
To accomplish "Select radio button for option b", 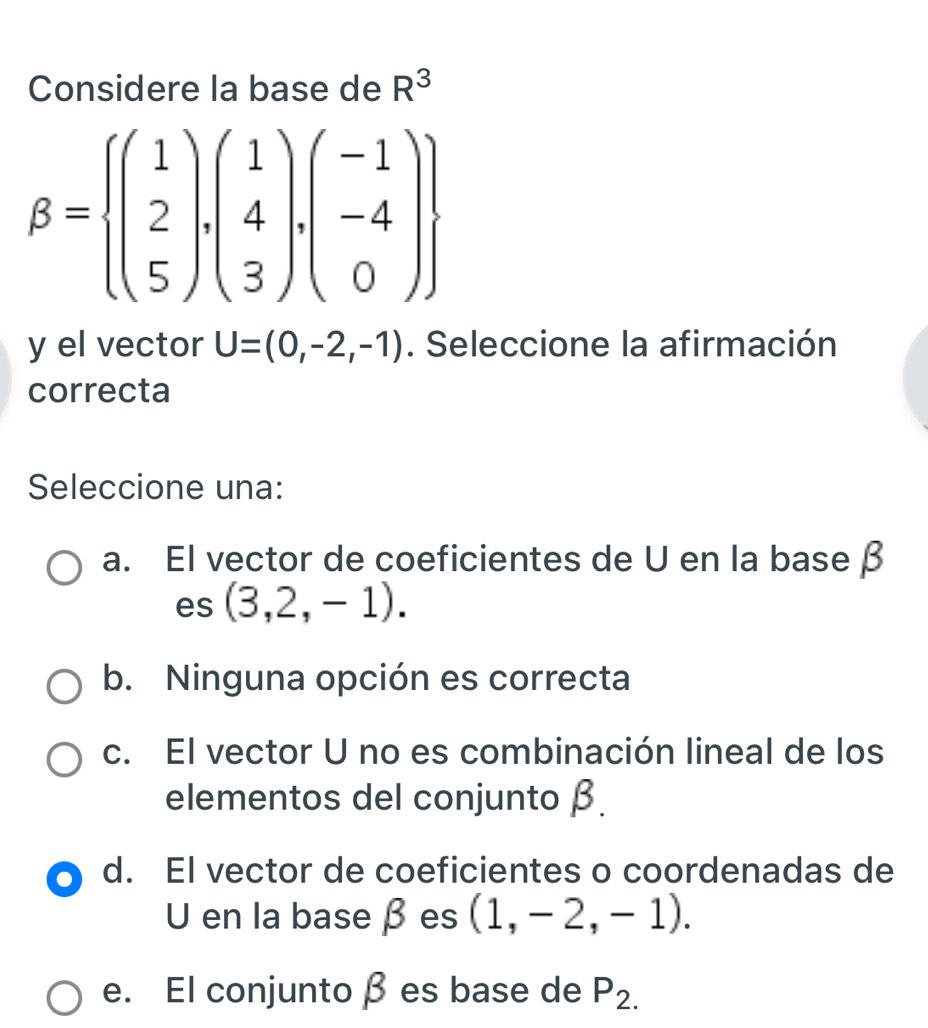I will [x=68, y=688].
